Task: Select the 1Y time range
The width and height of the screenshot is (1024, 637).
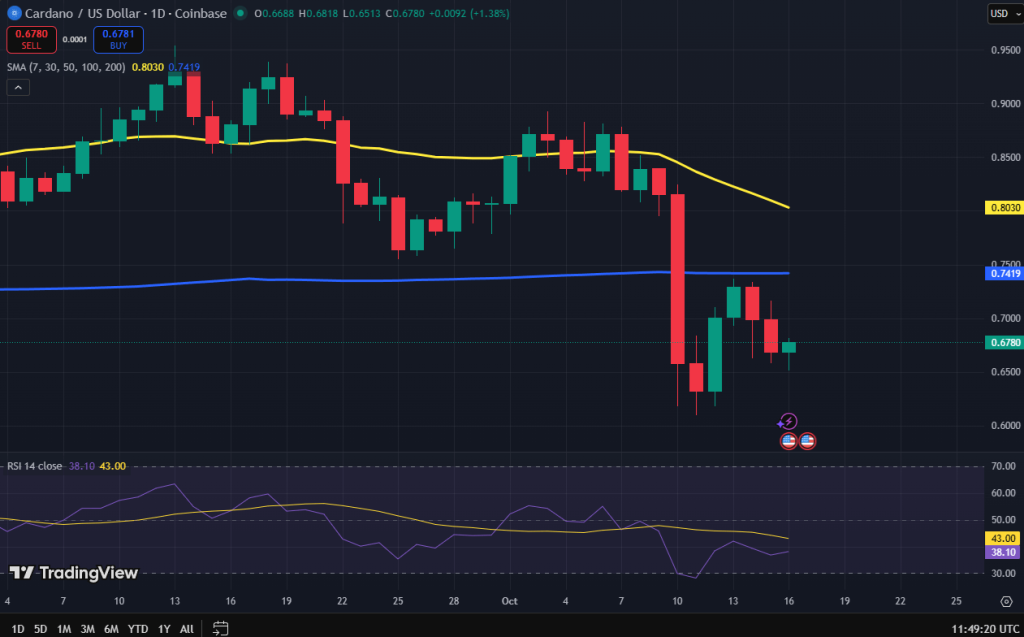Action: [x=164, y=629]
